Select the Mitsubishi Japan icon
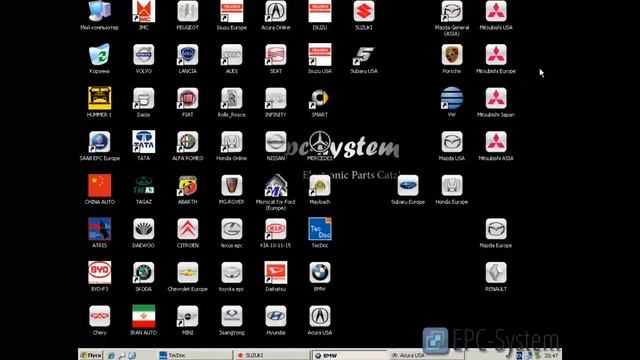 click(x=496, y=98)
